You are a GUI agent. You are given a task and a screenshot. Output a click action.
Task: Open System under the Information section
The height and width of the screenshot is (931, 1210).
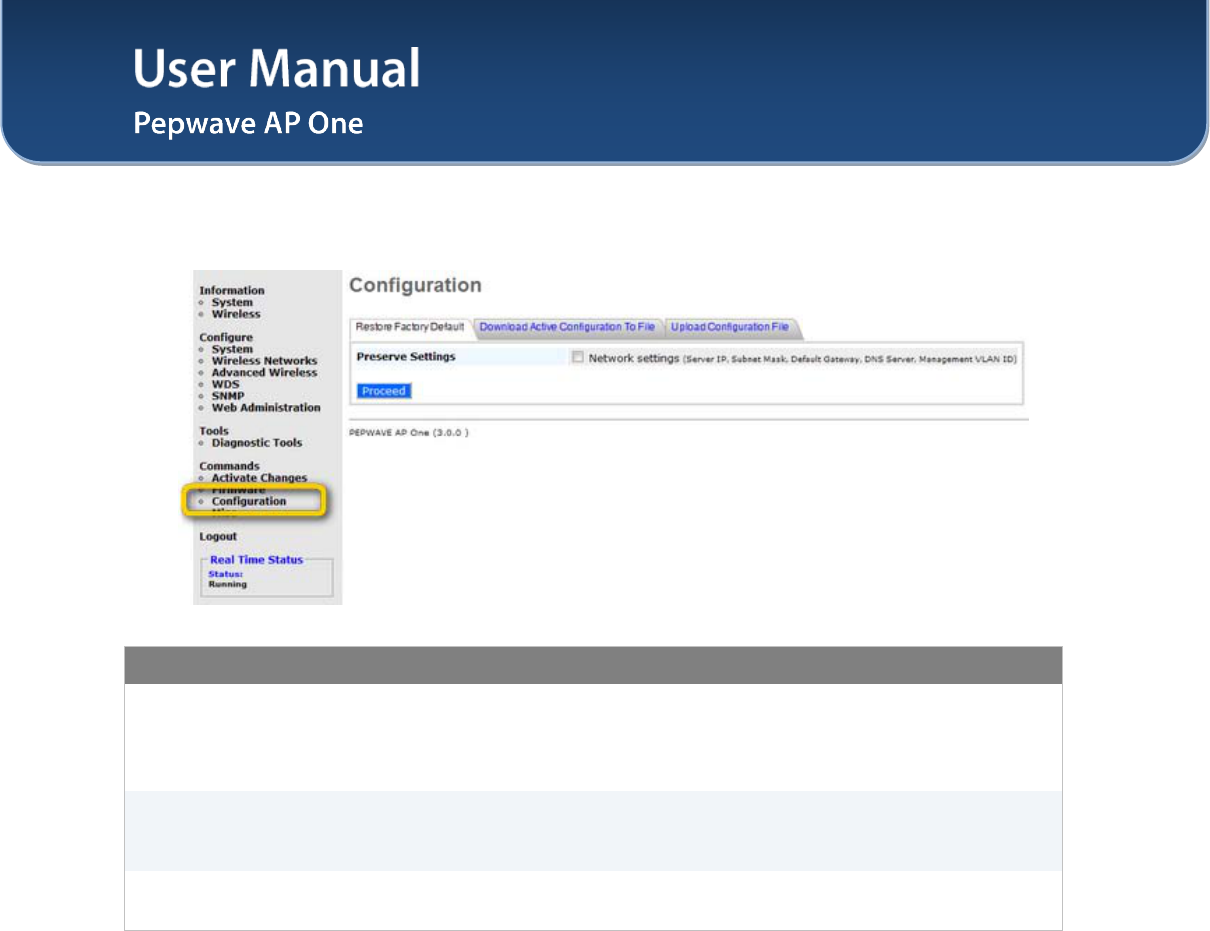click(232, 302)
